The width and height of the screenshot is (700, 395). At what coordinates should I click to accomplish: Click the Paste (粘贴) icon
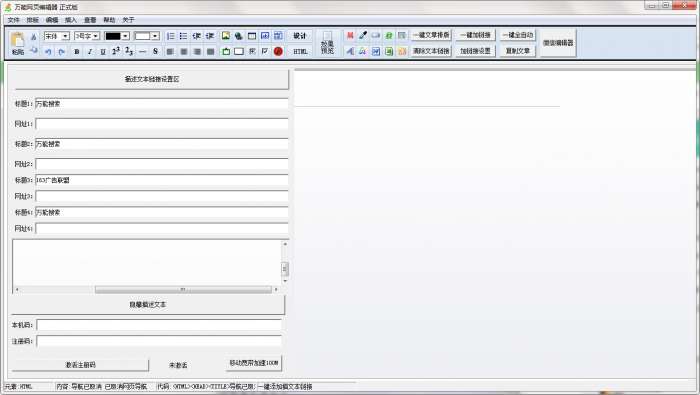17,43
